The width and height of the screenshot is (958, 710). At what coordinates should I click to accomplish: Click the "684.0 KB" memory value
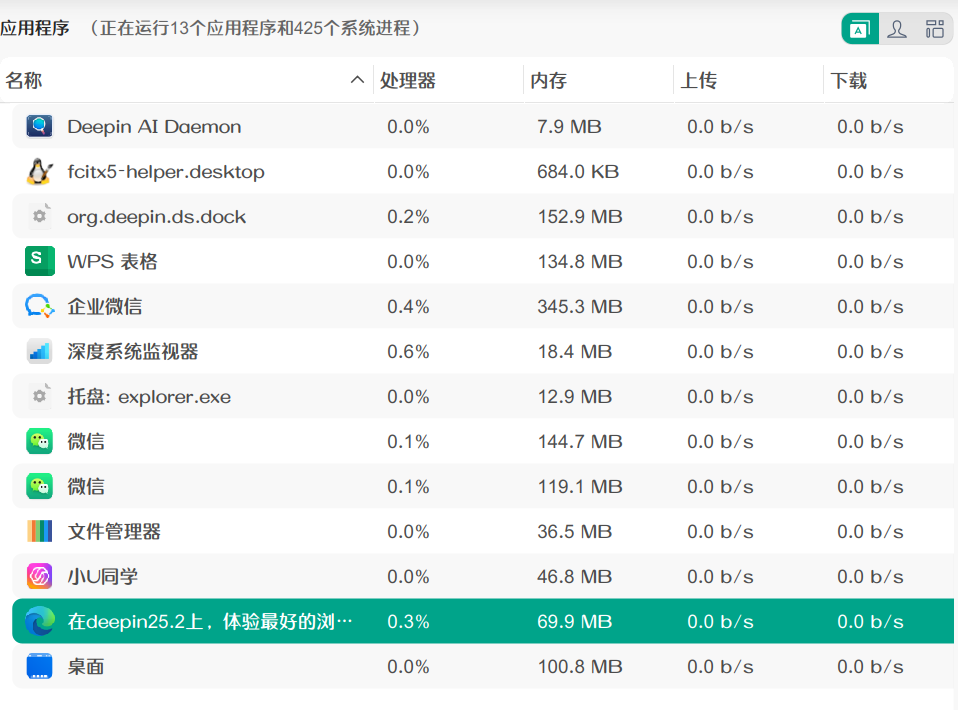[578, 172]
